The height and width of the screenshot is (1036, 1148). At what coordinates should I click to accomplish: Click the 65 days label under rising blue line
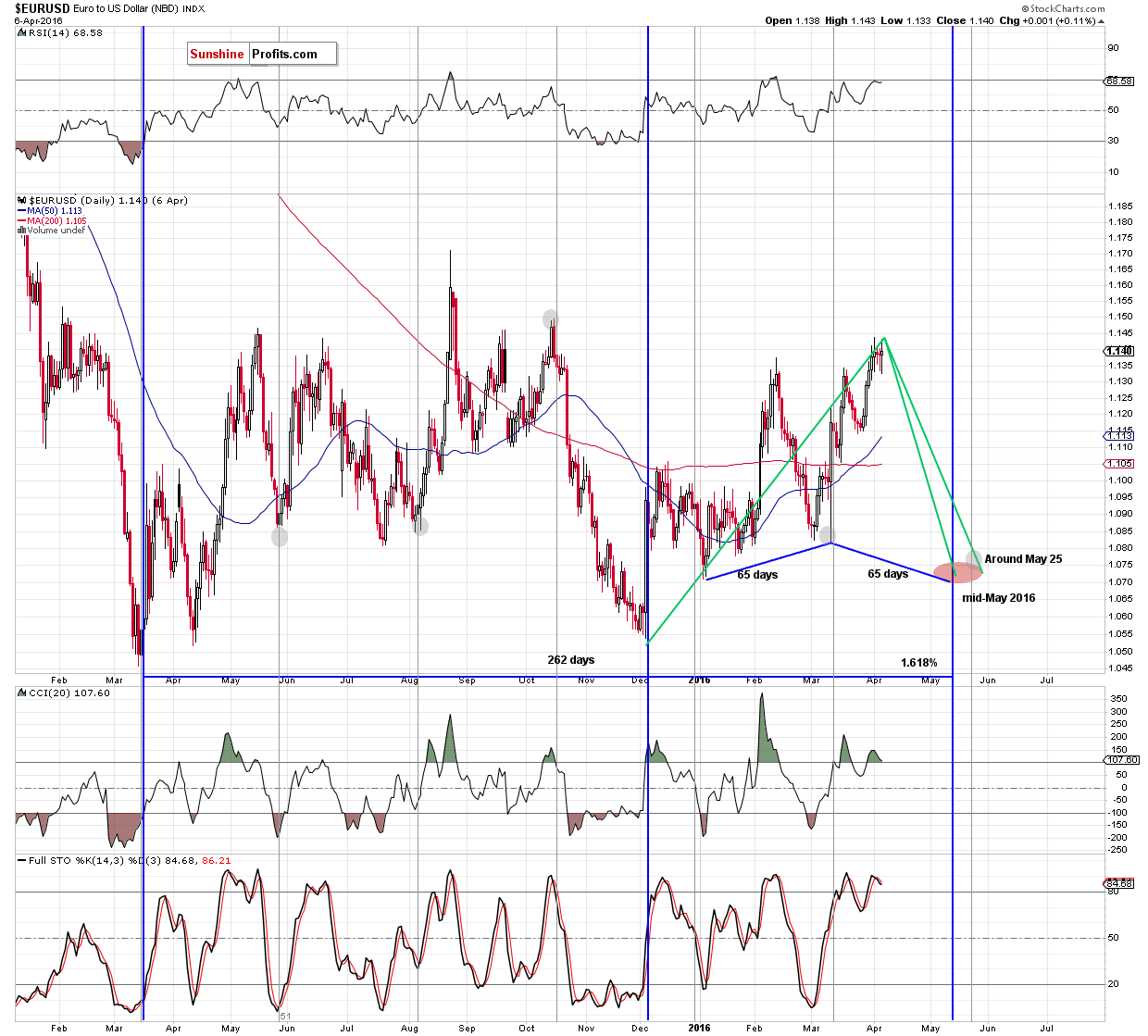(757, 575)
